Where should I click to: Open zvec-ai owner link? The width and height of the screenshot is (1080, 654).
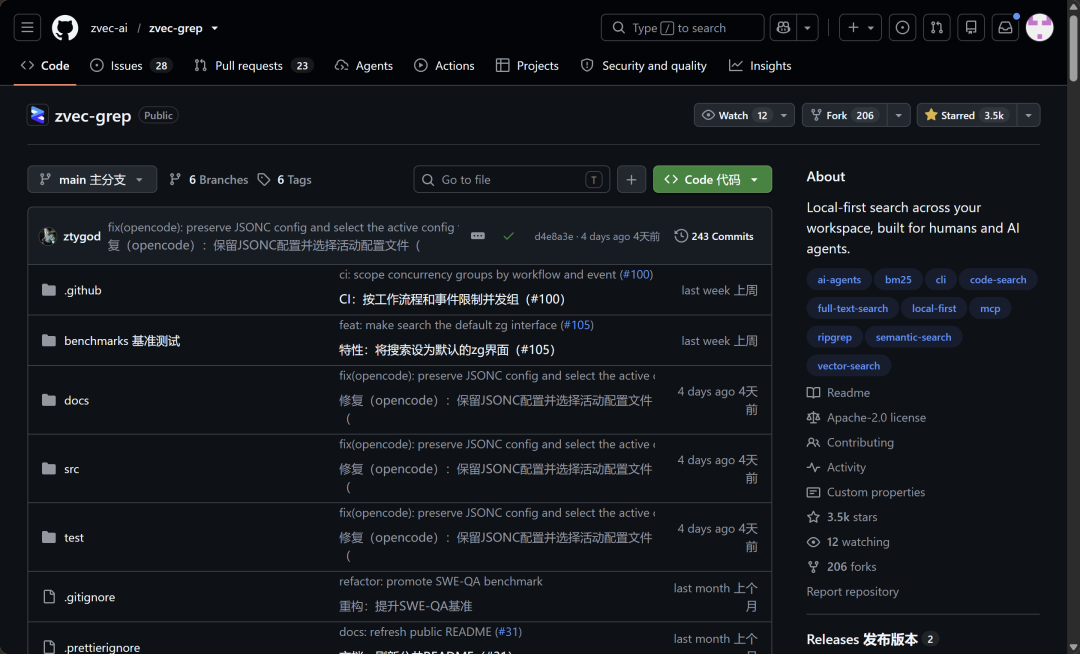(x=109, y=28)
